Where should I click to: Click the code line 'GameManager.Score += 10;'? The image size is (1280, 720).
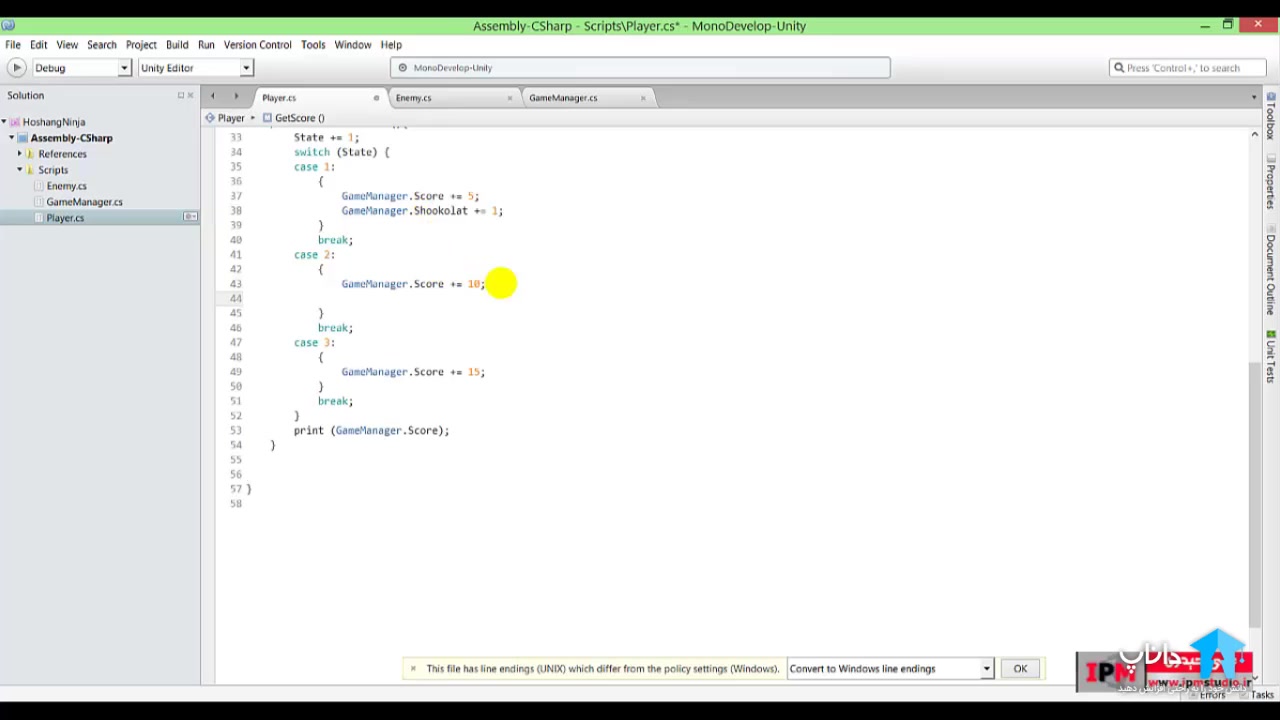pyautogui.click(x=413, y=284)
